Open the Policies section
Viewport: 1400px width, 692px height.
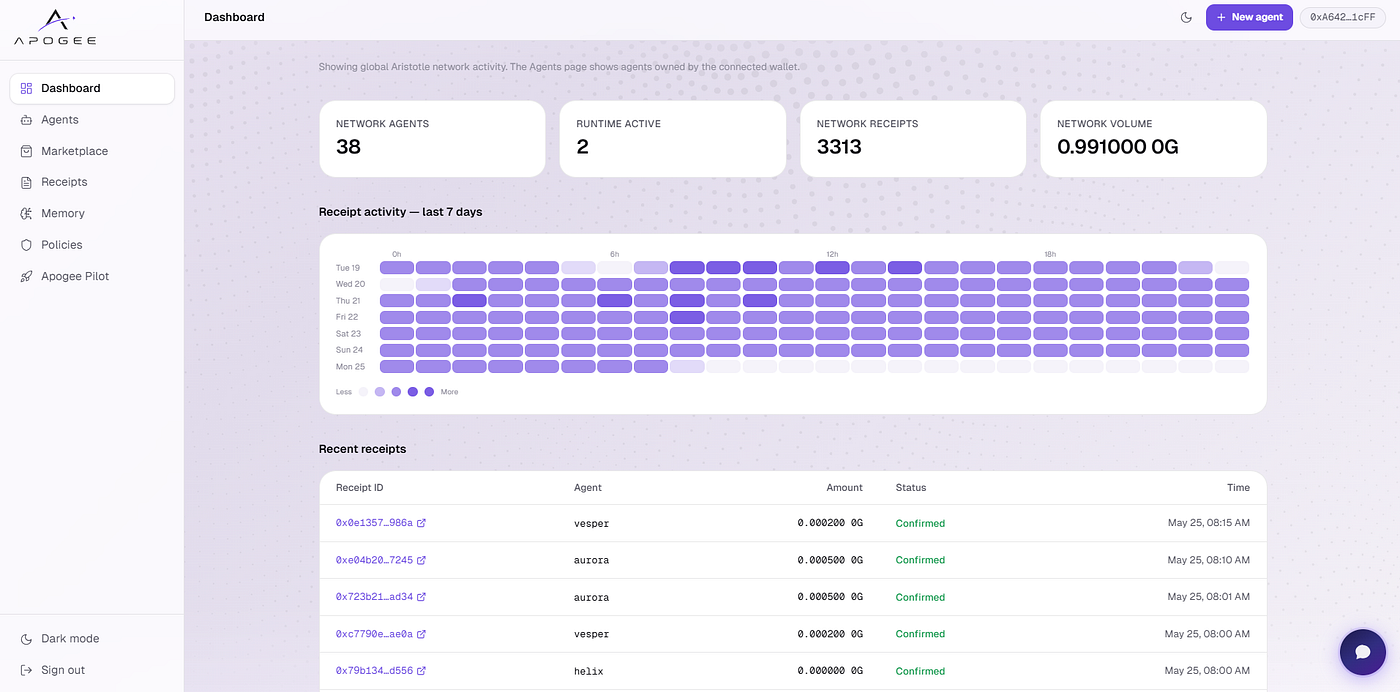(92, 245)
